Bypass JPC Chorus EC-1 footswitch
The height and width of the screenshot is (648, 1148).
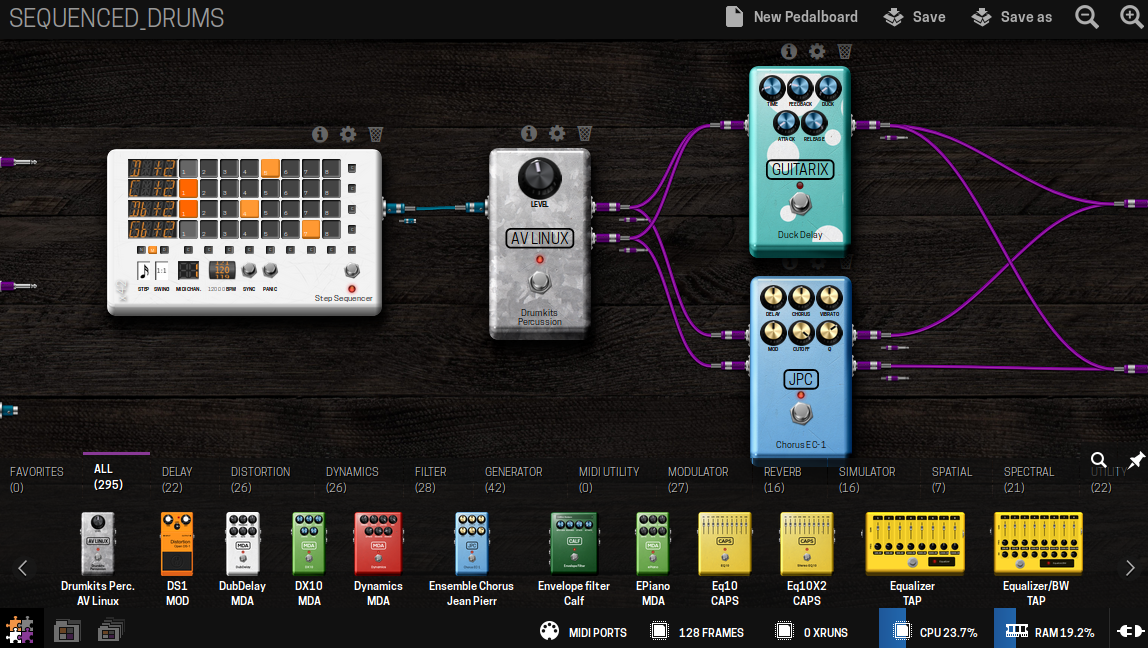pos(800,412)
